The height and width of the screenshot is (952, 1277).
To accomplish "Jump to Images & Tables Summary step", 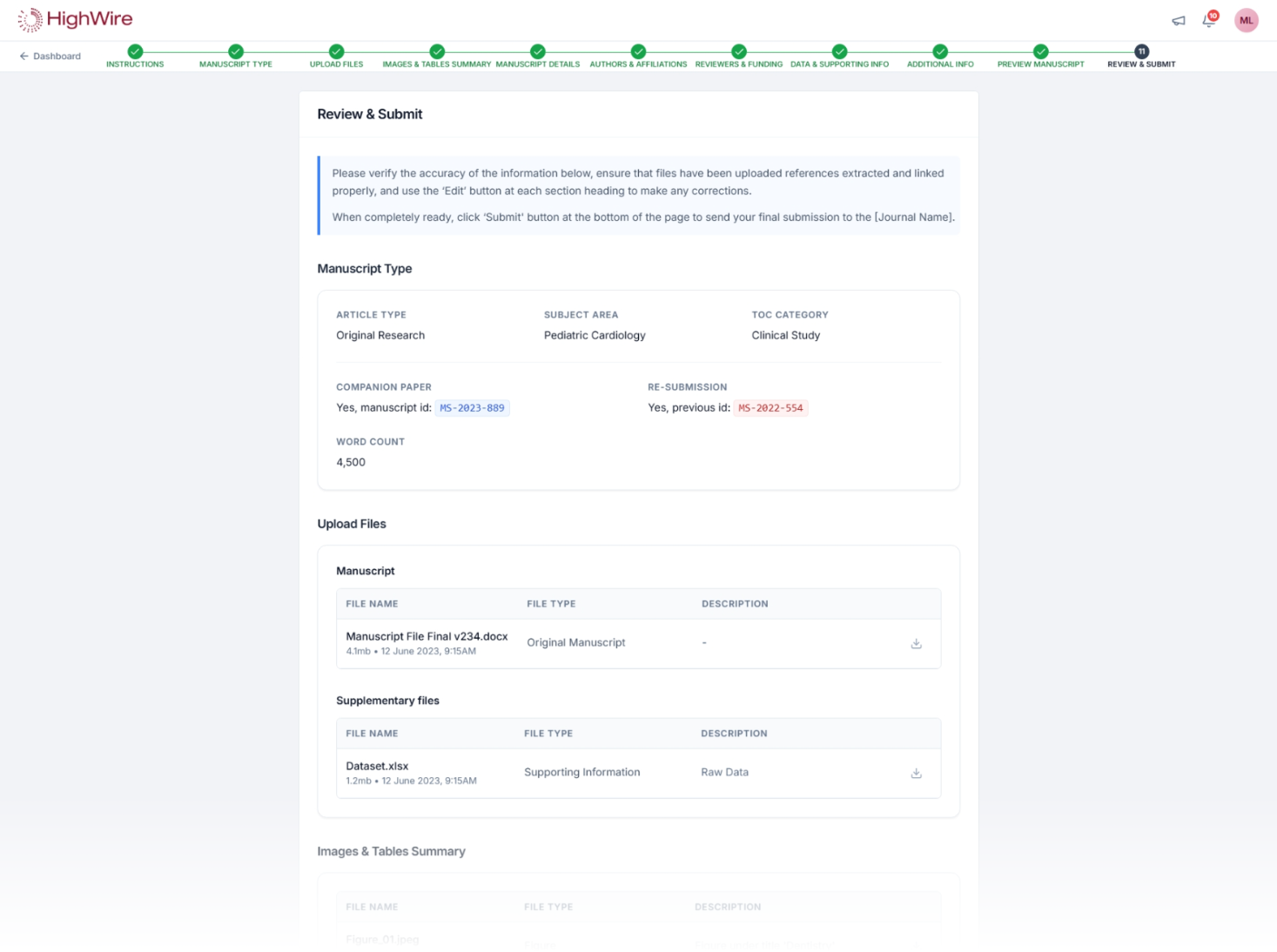I will point(437,57).
